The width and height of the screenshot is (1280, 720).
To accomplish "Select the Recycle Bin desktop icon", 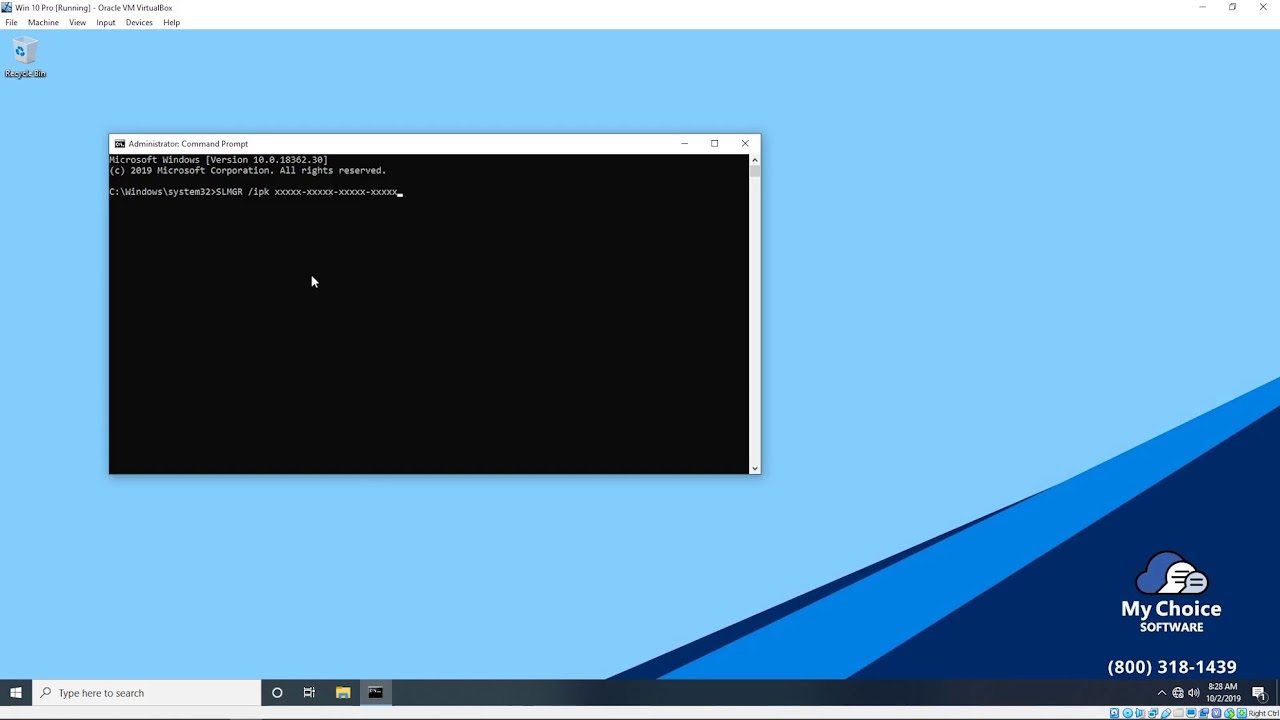I will [25, 59].
